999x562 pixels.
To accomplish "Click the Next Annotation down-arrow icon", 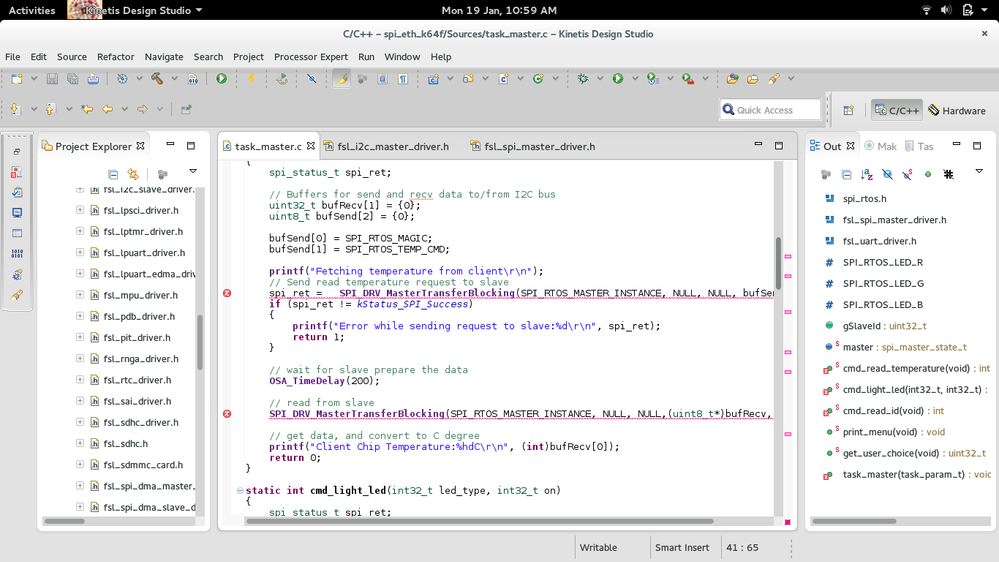I will tap(16, 109).
